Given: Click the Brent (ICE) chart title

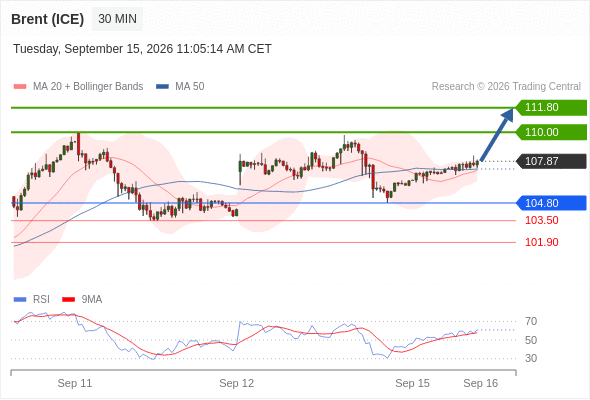Looking at the screenshot, I should (x=47, y=19).
